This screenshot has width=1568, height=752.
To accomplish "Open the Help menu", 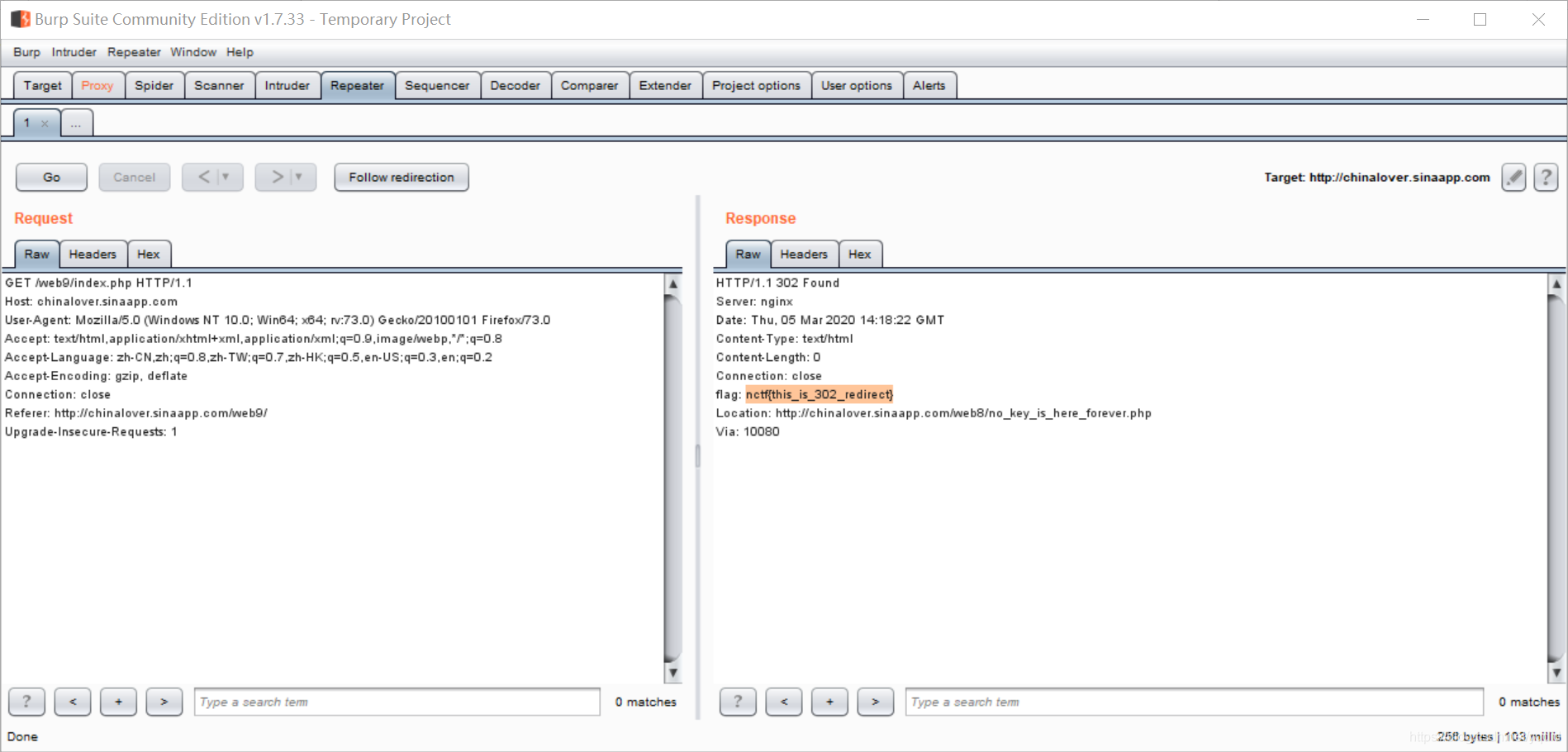I will [x=240, y=52].
